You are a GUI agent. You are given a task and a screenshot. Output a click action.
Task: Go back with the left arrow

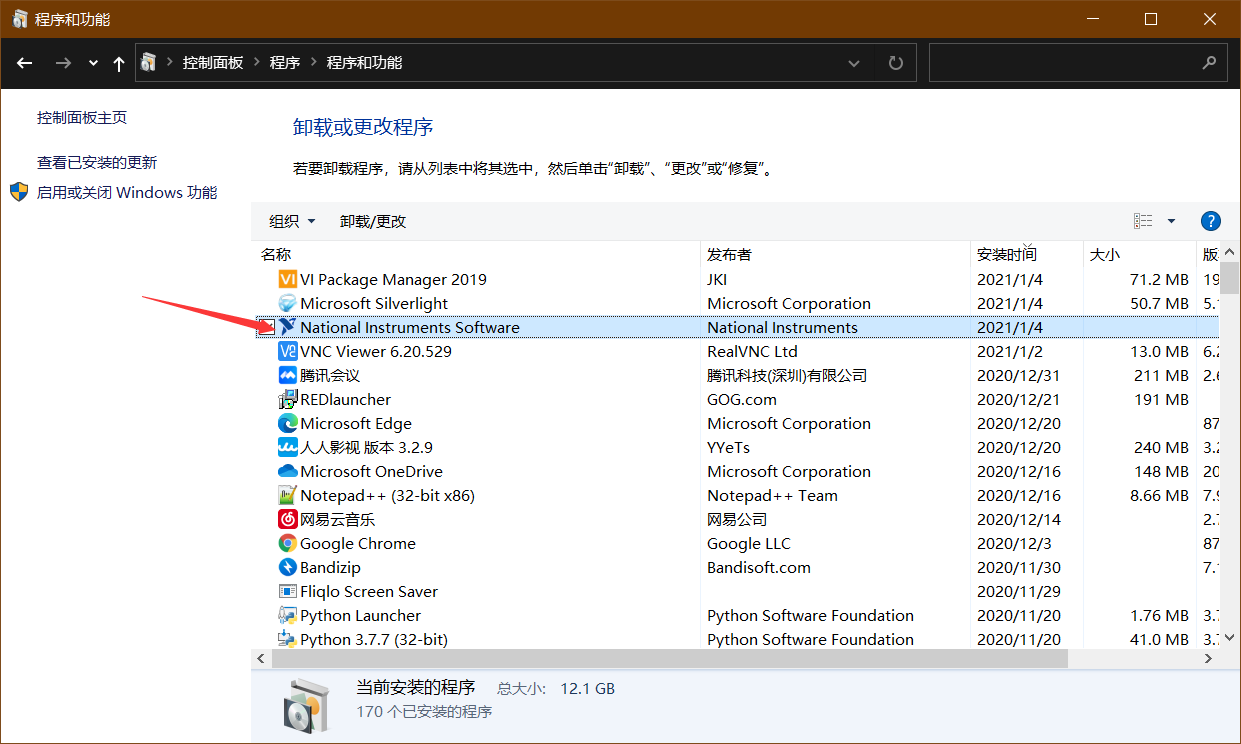pos(25,63)
